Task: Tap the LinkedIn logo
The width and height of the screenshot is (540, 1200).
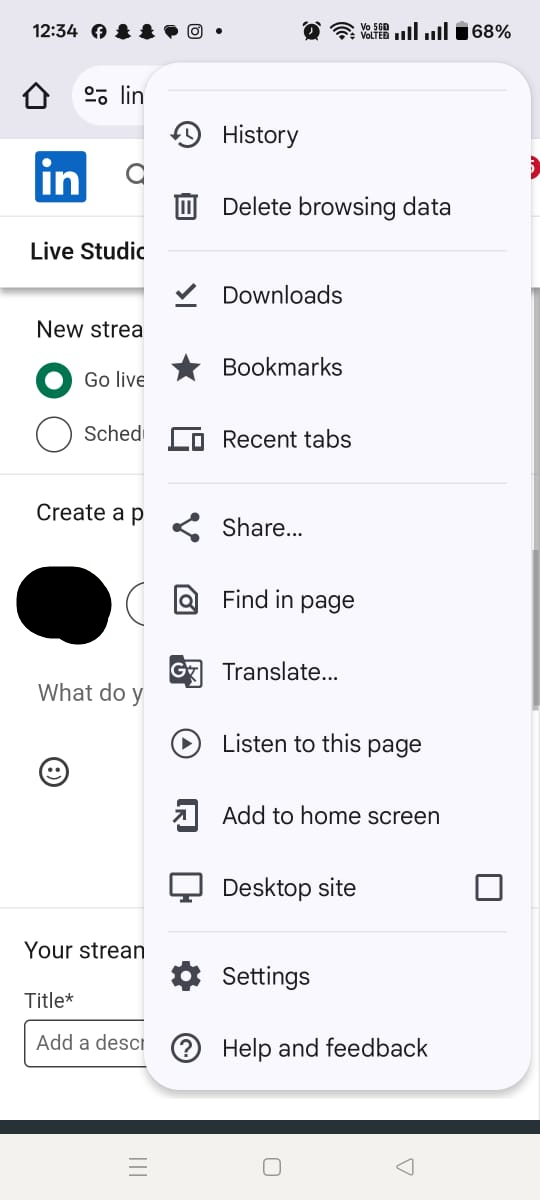Action: 60,177
